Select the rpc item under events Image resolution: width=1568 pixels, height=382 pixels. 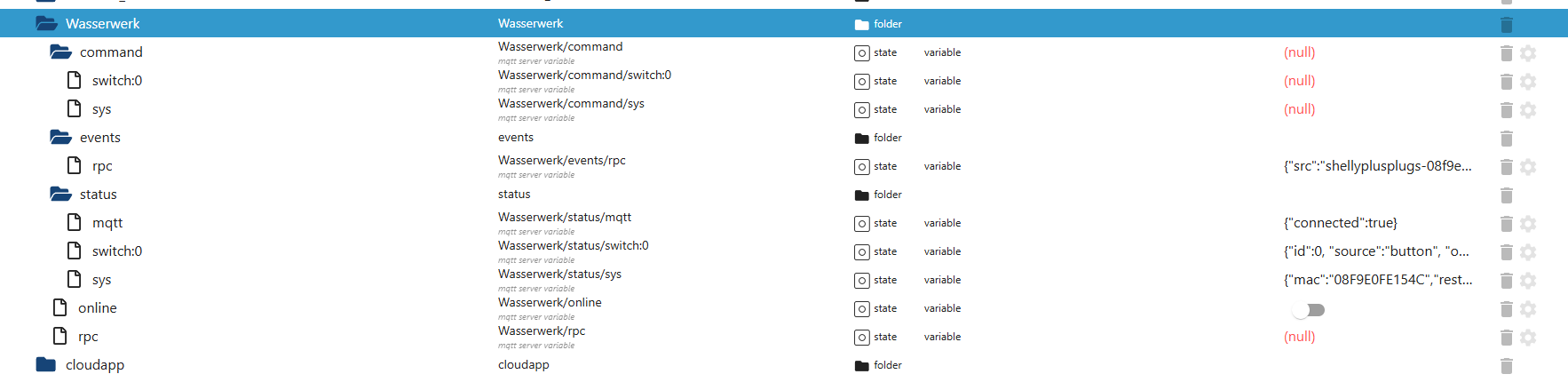coord(102,166)
